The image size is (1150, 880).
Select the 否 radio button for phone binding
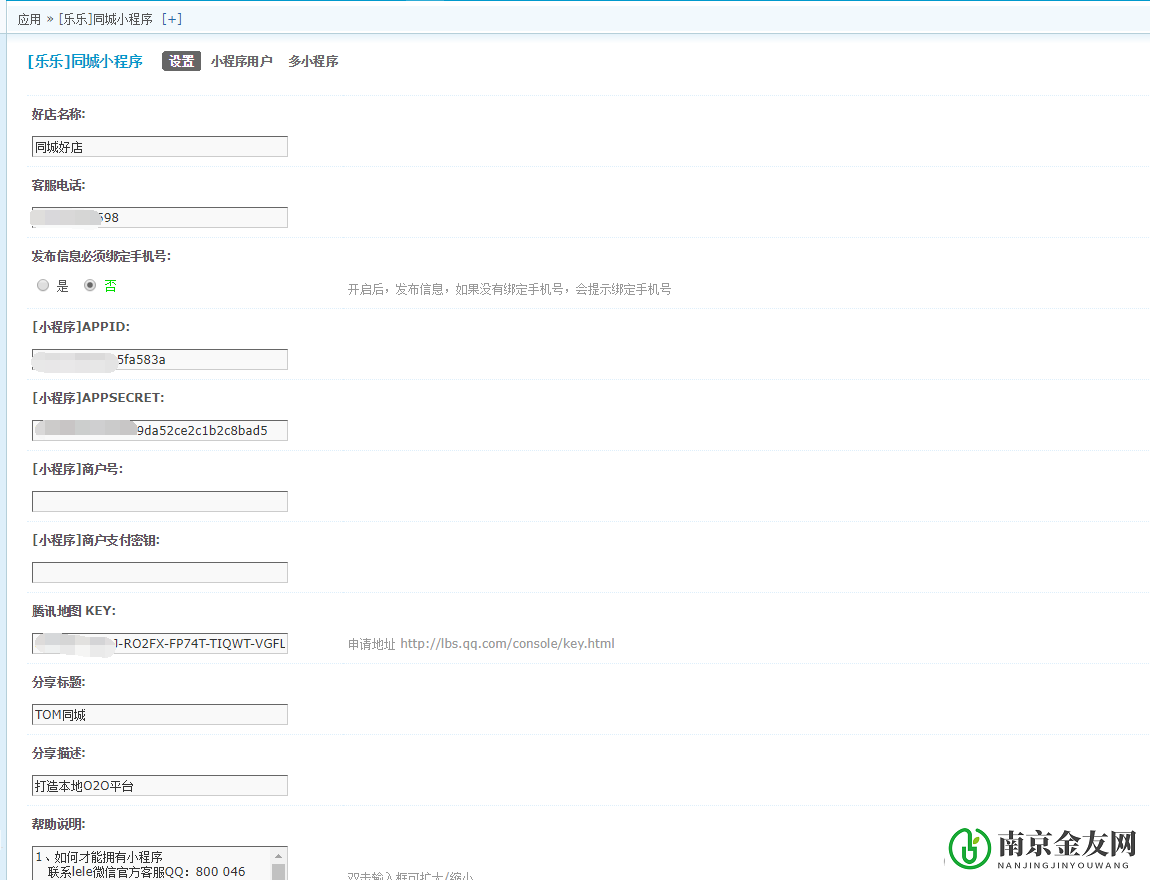[x=90, y=285]
